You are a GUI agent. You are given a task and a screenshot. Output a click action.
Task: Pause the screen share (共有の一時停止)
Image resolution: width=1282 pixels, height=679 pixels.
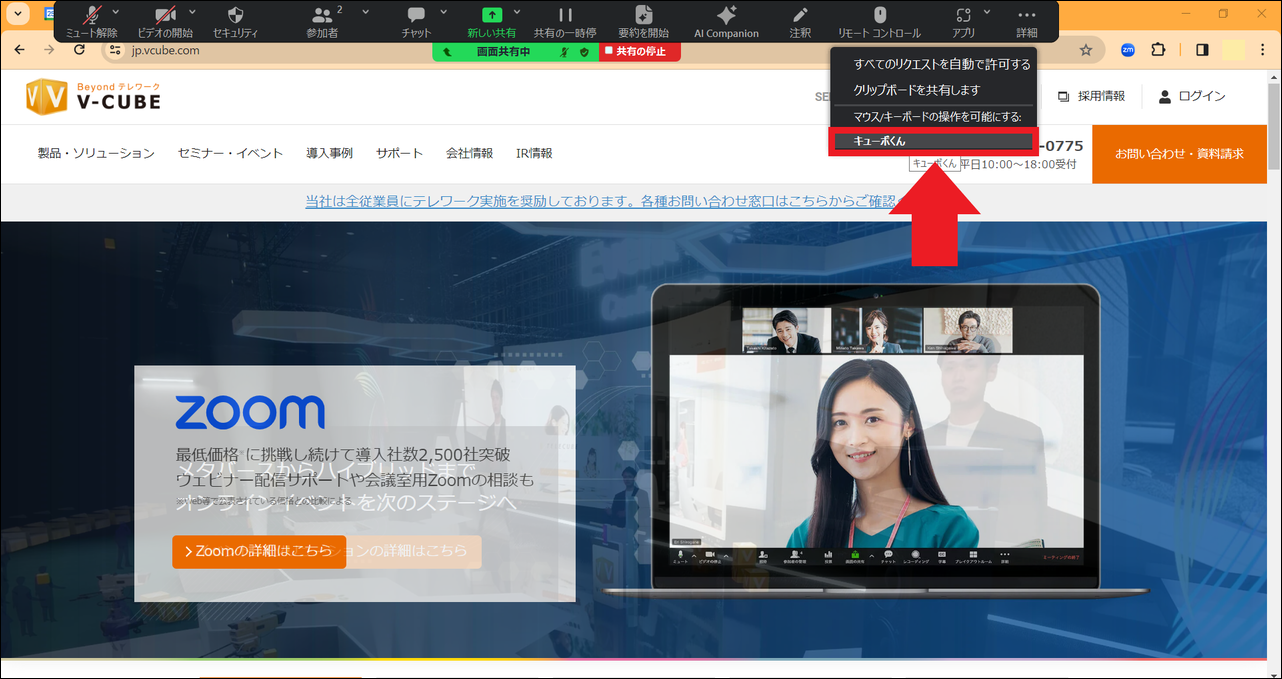[565, 21]
